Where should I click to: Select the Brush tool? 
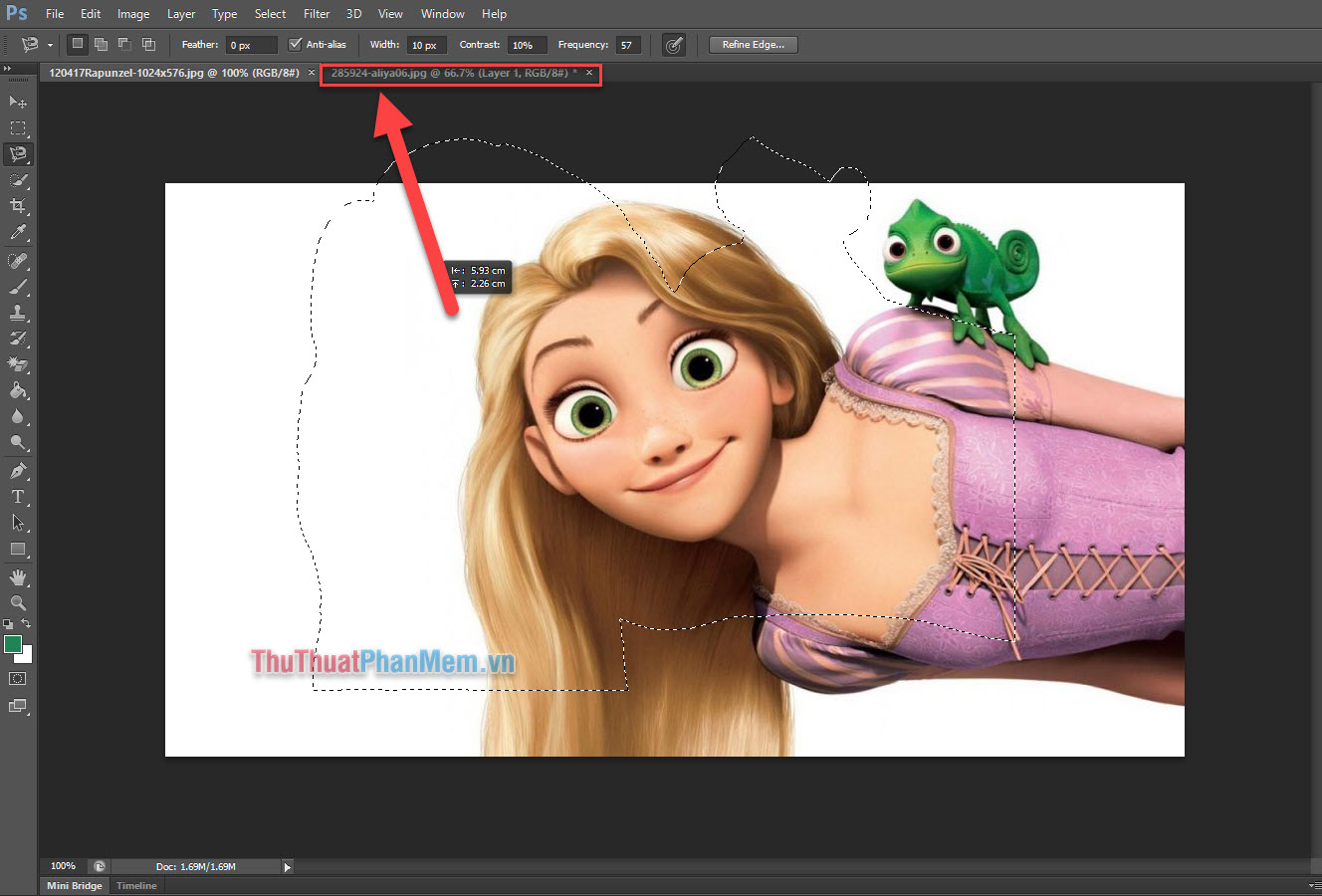pos(18,287)
